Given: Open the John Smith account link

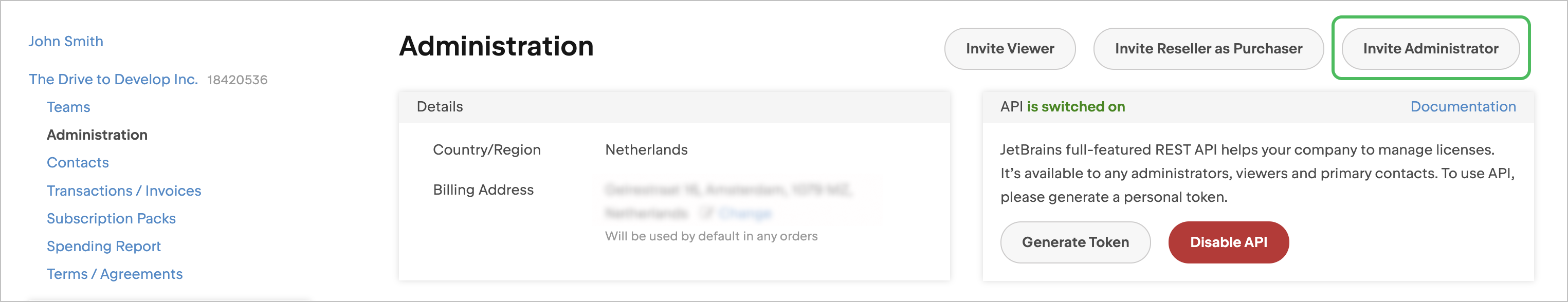Looking at the screenshot, I should tap(66, 41).
